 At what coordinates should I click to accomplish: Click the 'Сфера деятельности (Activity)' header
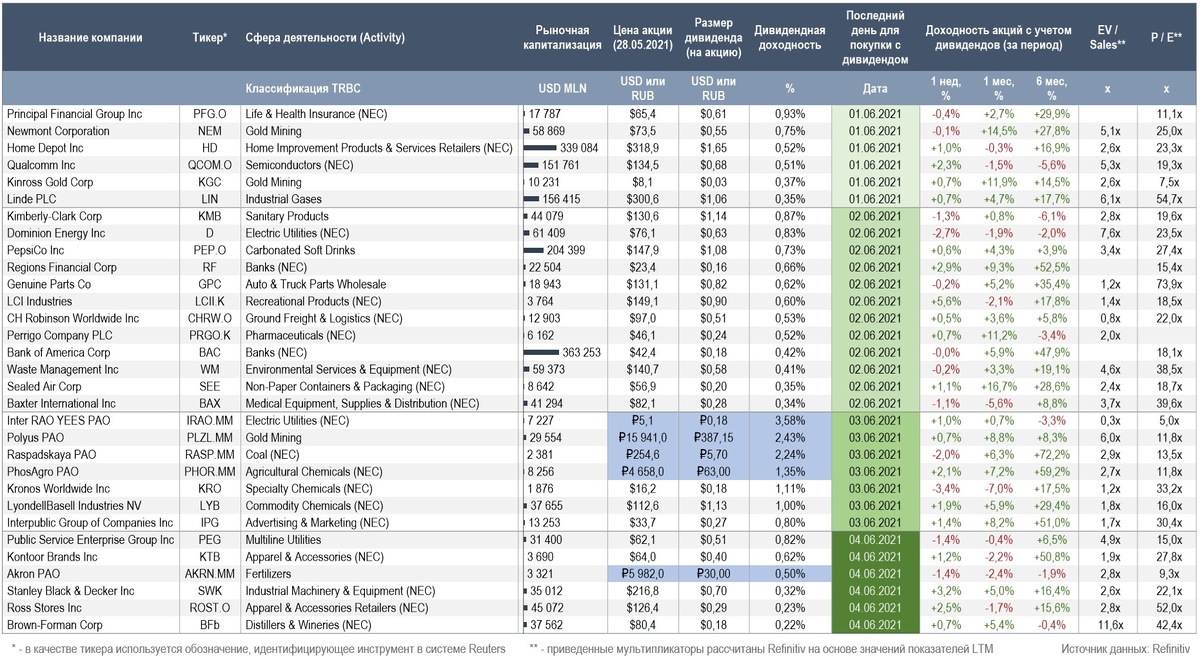pyautogui.click(x=325, y=38)
